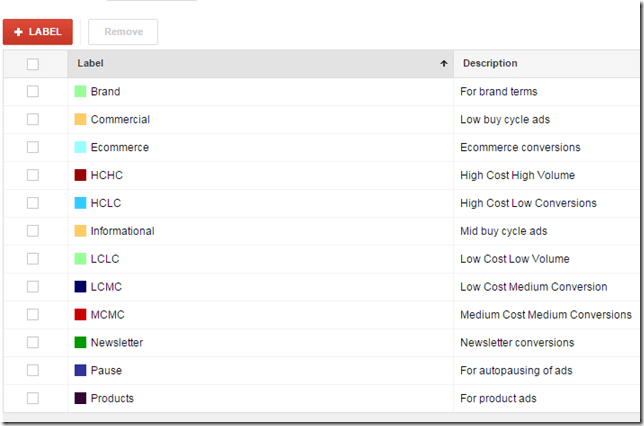
Task: Edit the Pause description 'For autopausing of ads'
Action: click(x=516, y=371)
